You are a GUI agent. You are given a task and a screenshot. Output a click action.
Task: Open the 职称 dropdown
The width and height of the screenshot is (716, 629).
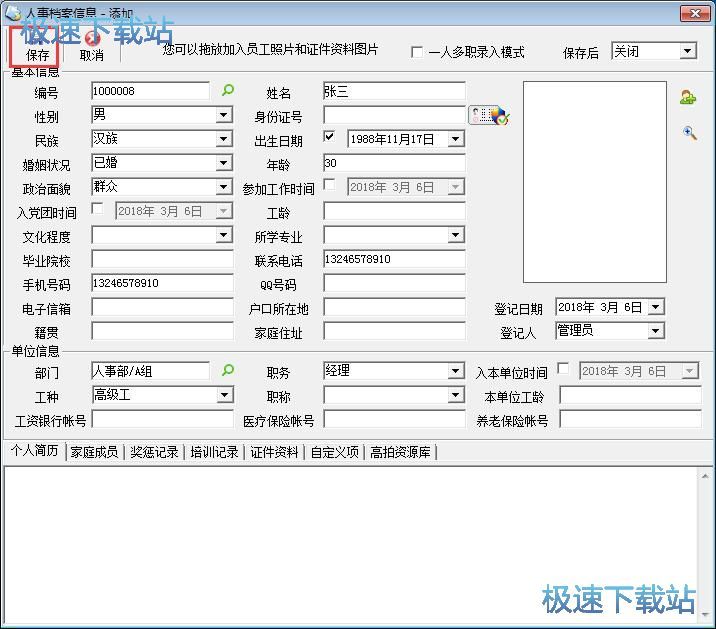456,395
